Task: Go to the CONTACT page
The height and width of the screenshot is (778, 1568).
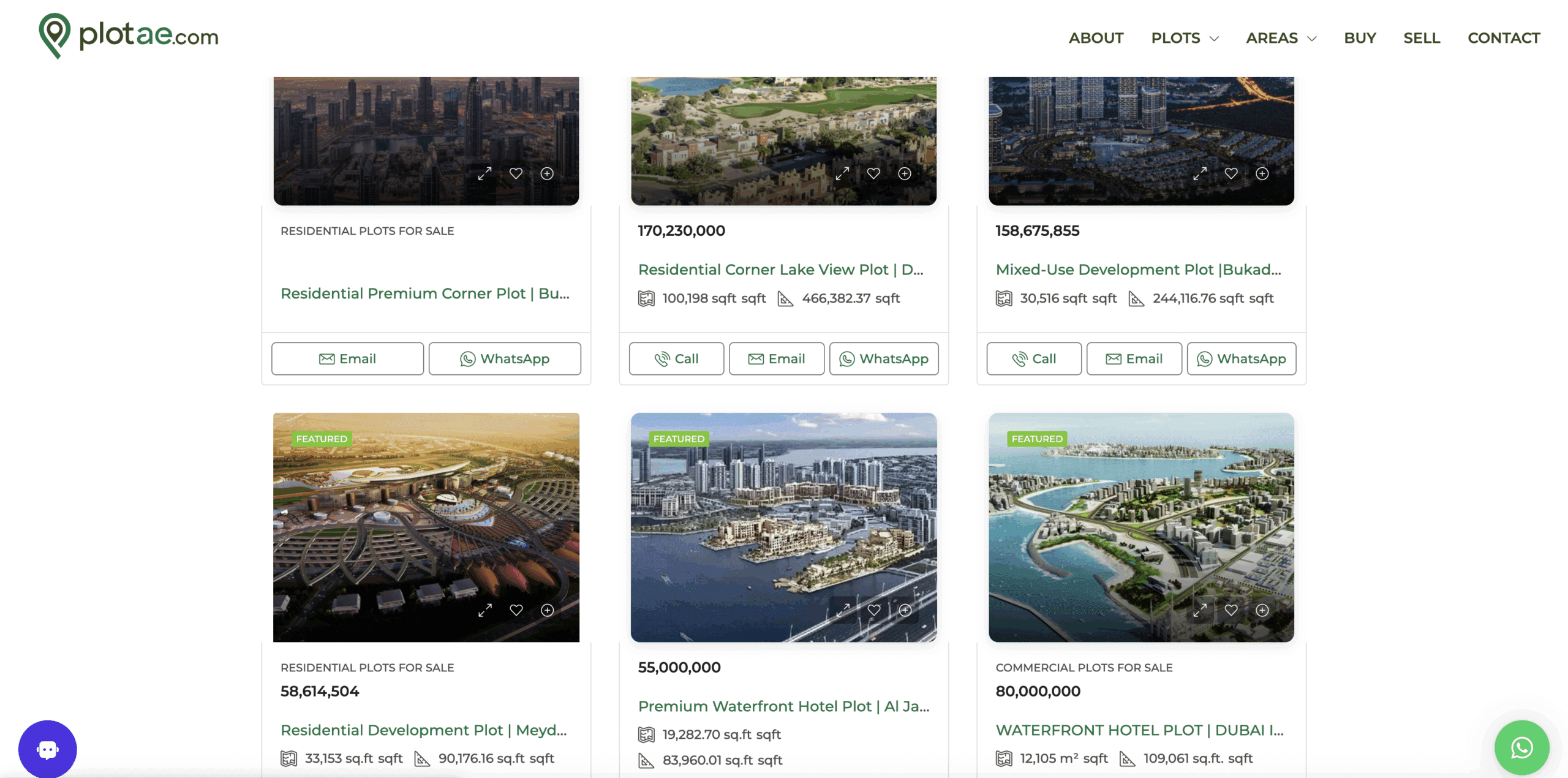Action: [x=1503, y=38]
